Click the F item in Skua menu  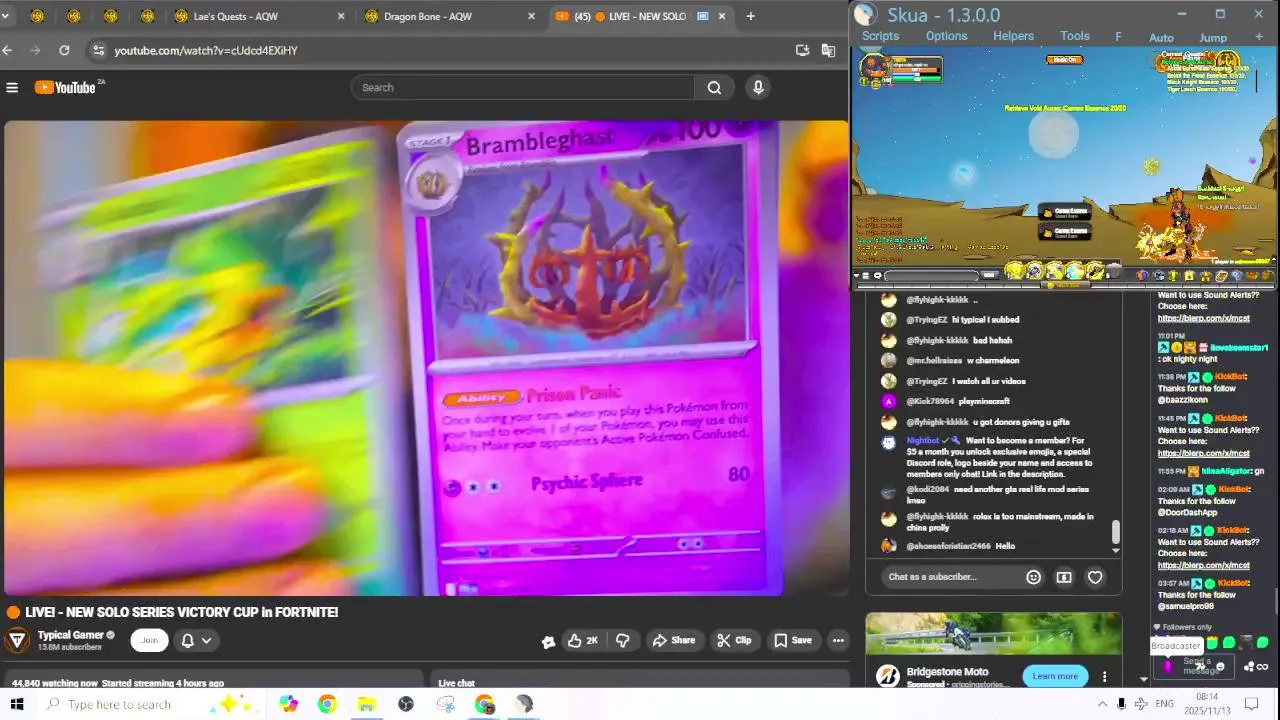[x=1118, y=37]
